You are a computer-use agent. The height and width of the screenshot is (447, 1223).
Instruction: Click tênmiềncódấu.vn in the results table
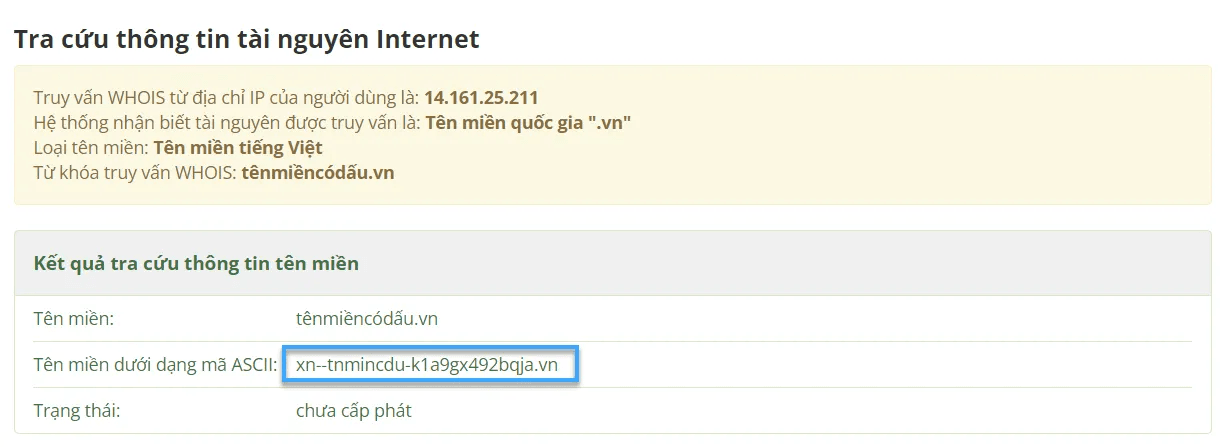(367, 319)
